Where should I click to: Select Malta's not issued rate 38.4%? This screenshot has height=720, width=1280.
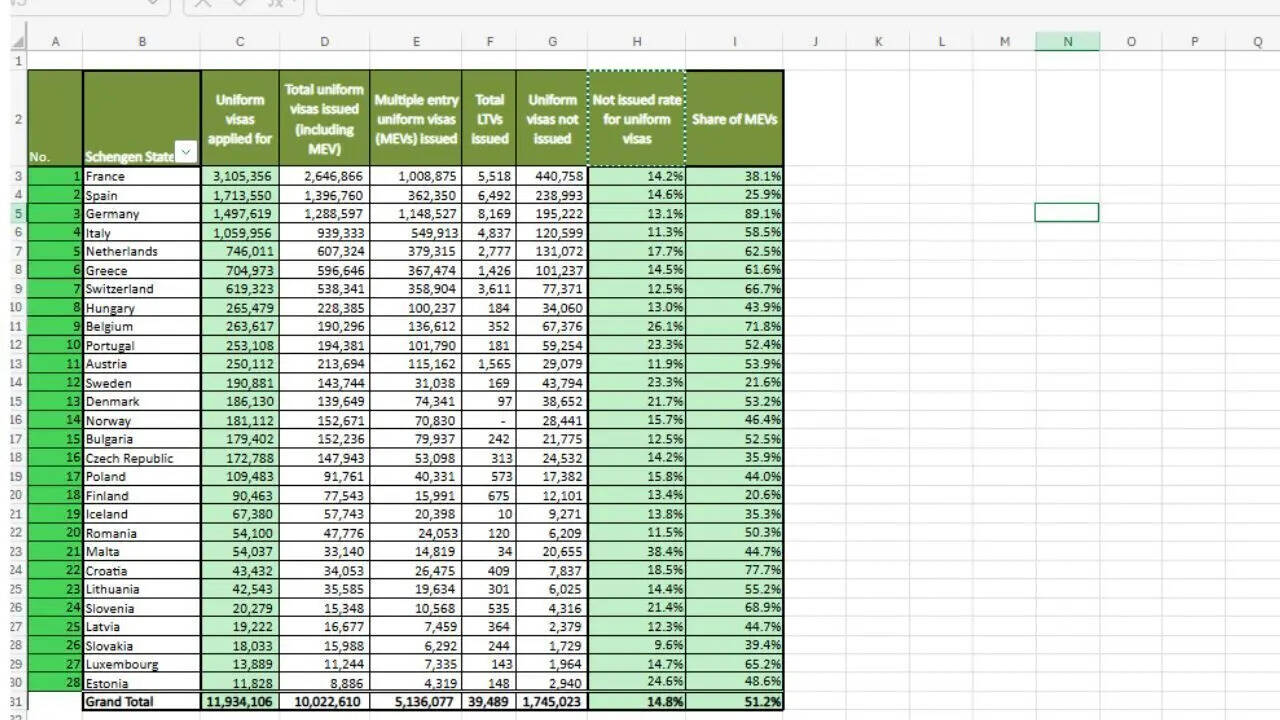pos(637,551)
